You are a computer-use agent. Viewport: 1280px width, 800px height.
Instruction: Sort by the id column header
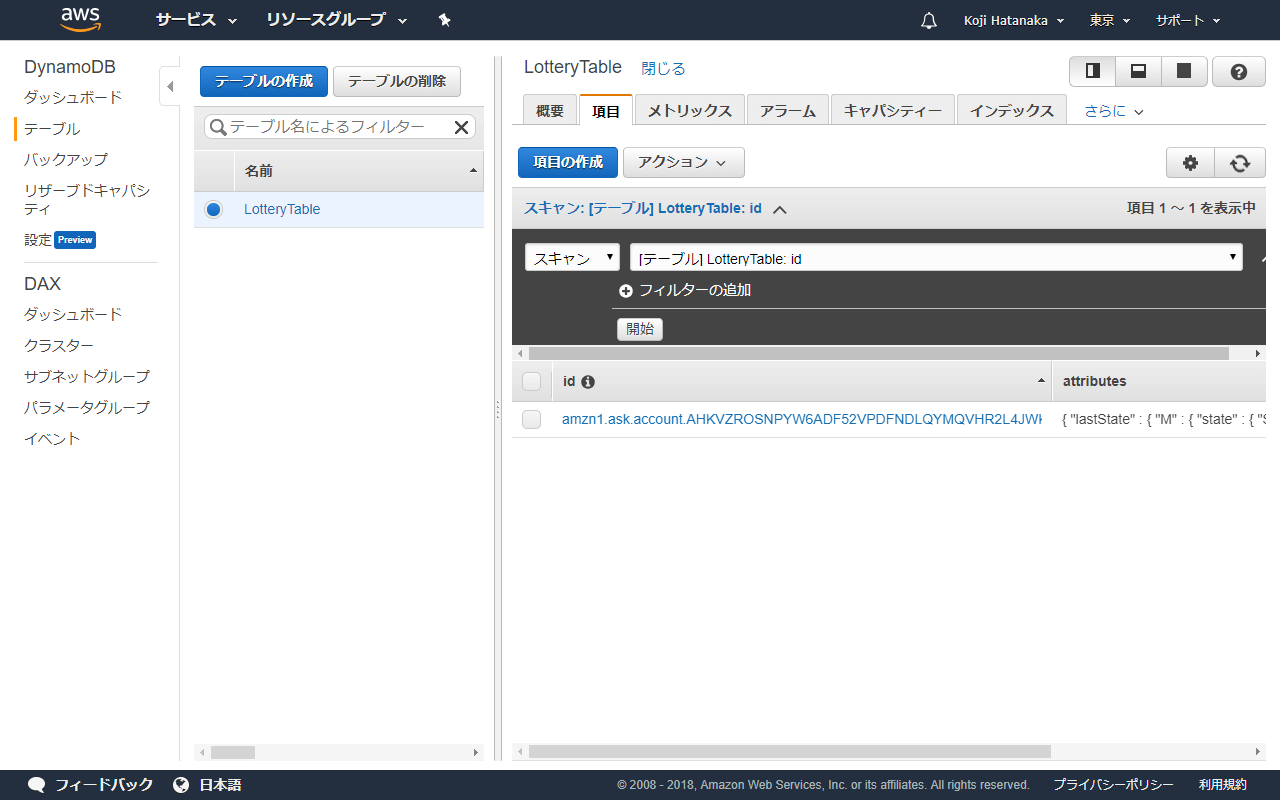[x=801, y=381]
